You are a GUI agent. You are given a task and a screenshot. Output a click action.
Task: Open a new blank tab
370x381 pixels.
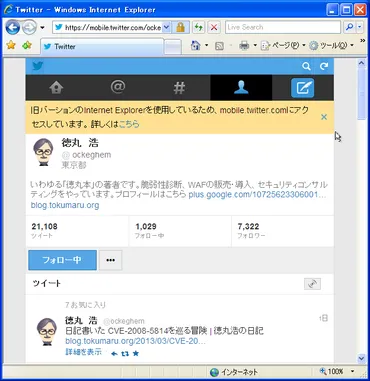173,47
